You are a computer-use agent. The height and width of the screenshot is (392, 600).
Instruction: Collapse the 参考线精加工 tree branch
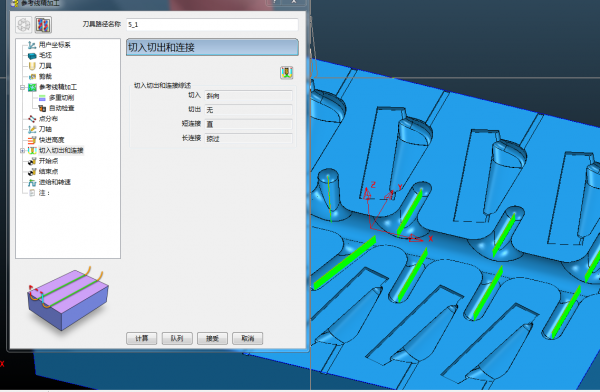(22, 88)
